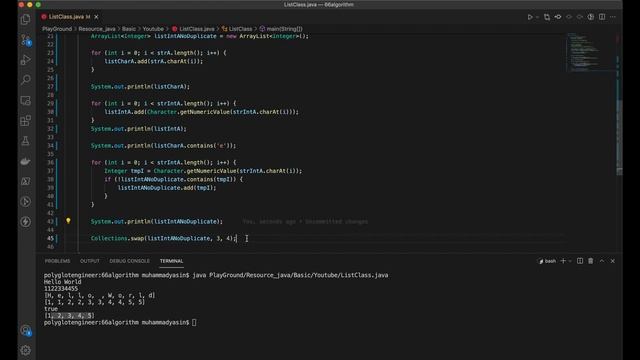
Task: Click the terminal output '1122334455'
Action: pyautogui.click(x=61, y=289)
